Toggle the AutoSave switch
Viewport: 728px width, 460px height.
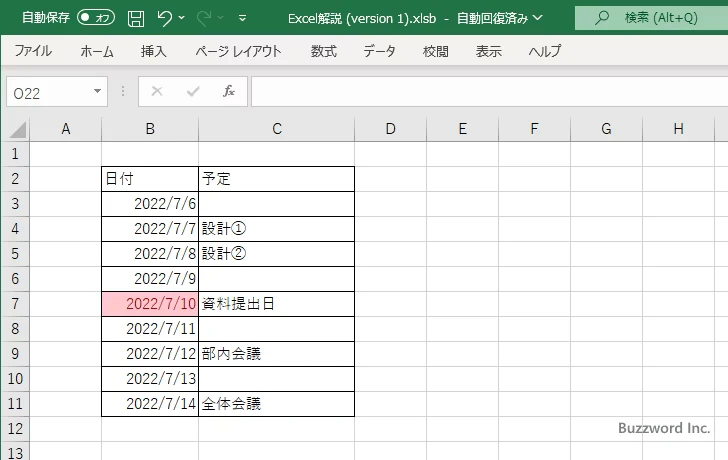96,18
